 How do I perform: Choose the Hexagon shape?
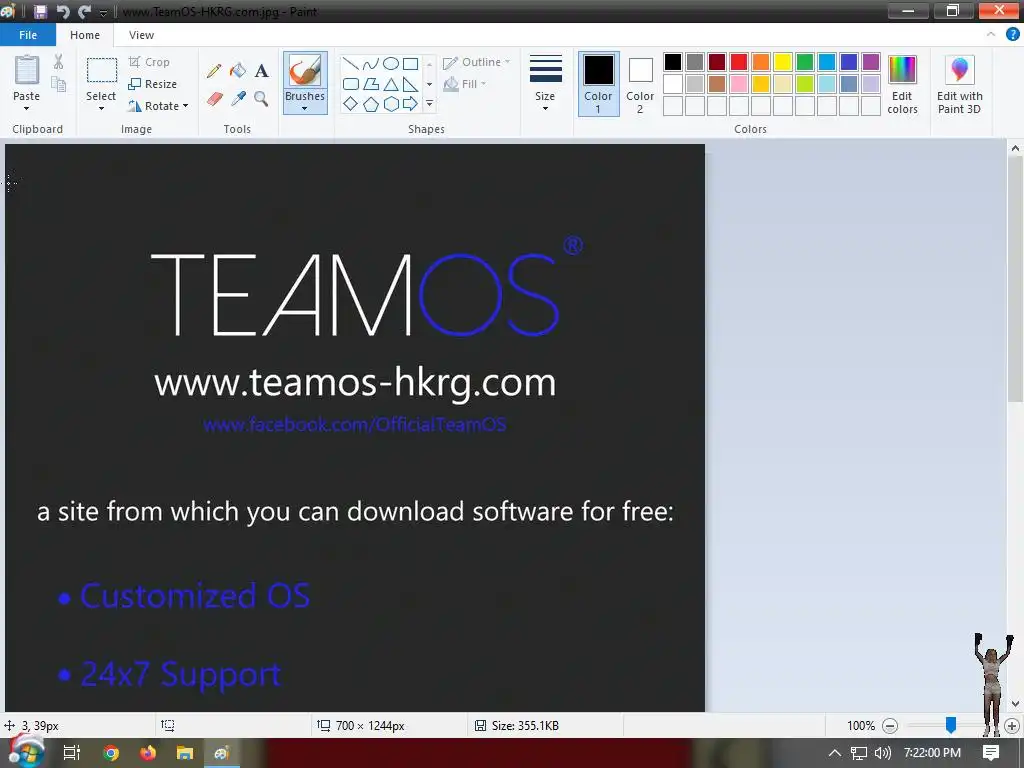[391, 103]
